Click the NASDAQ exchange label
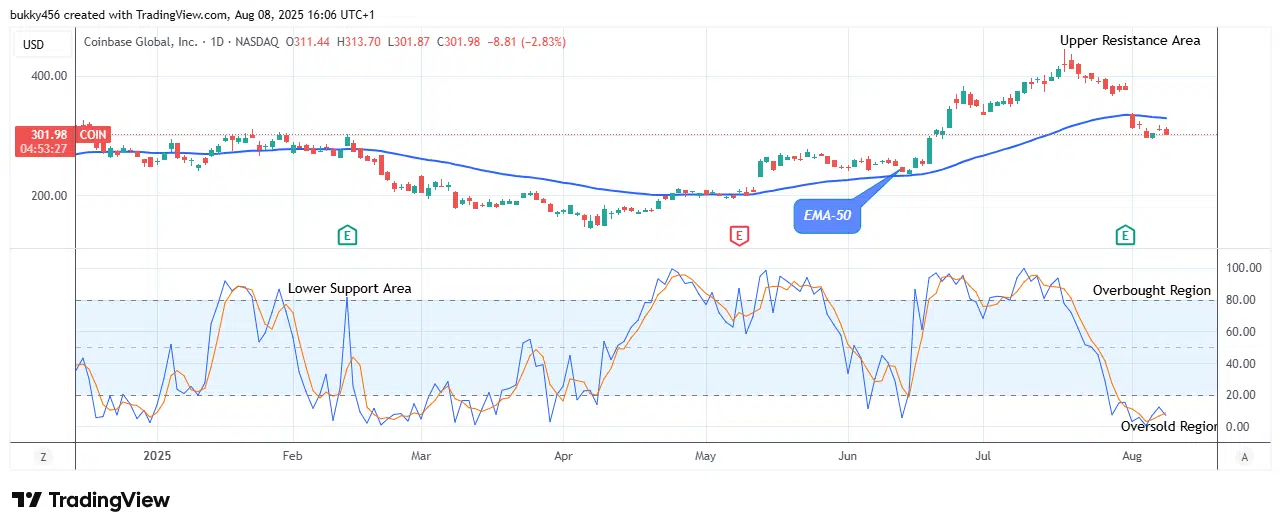This screenshot has height=530, width=1281. click(257, 43)
